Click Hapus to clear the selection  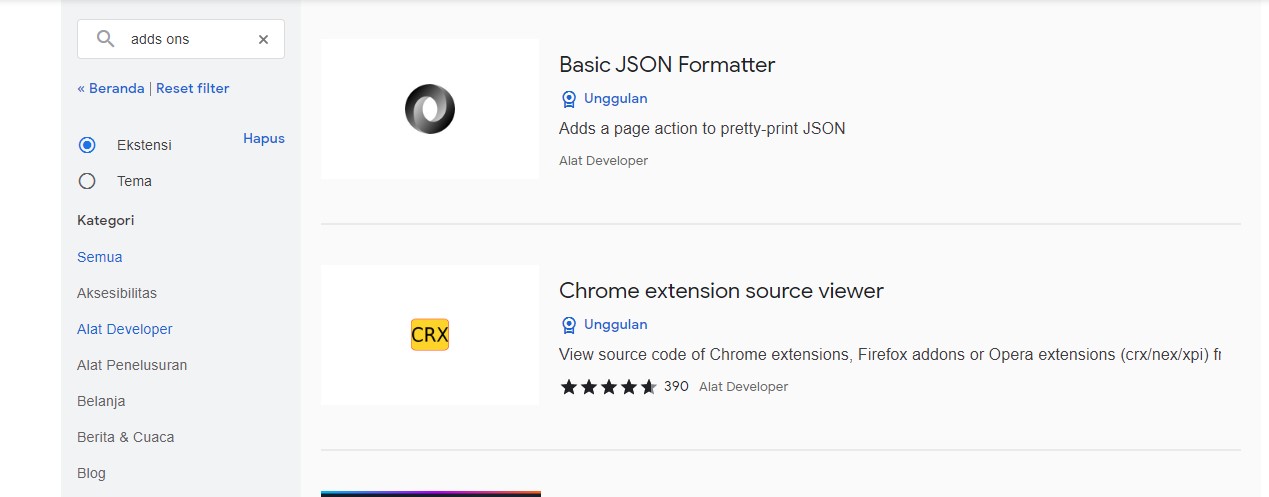click(x=264, y=139)
